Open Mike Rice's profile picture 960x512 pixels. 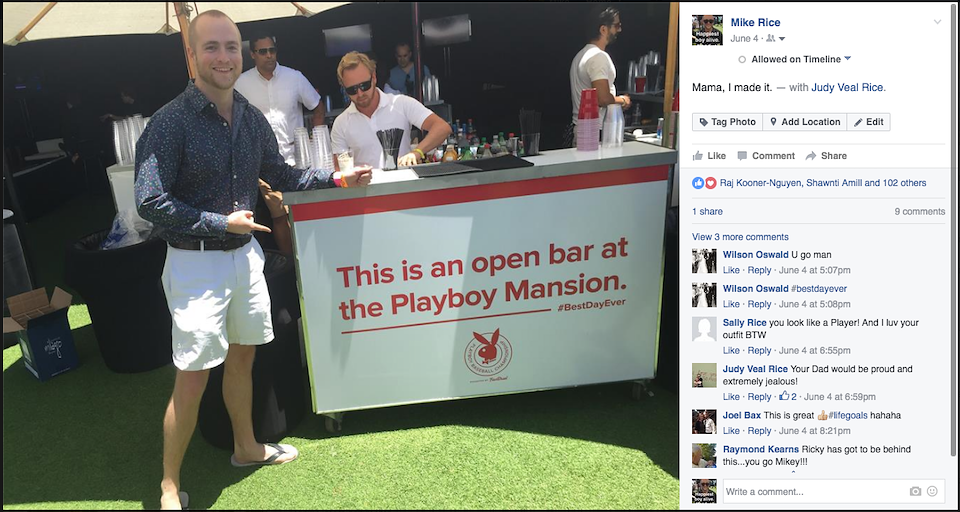pos(707,30)
